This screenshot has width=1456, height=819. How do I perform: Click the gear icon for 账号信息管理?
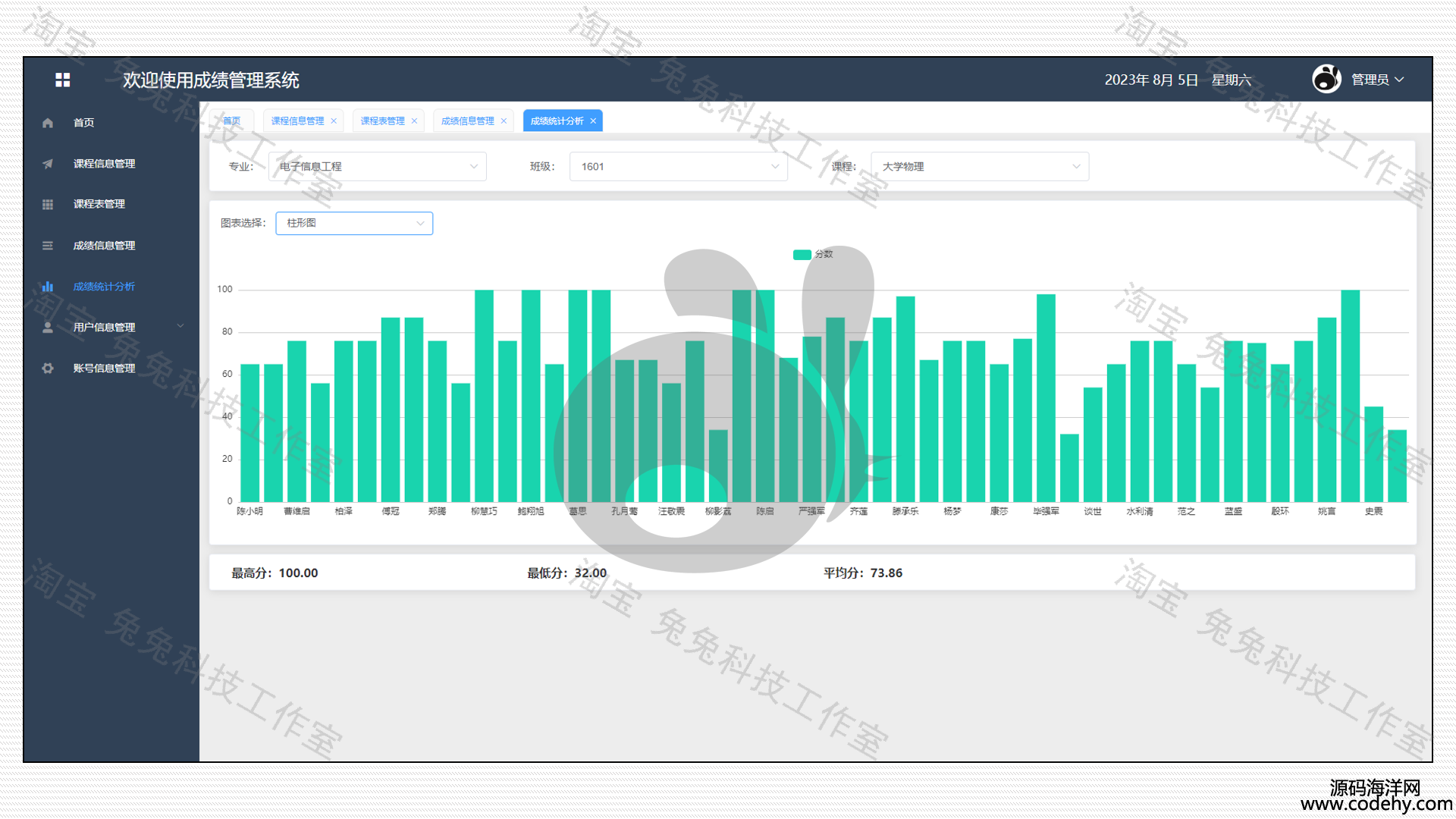pyautogui.click(x=48, y=369)
